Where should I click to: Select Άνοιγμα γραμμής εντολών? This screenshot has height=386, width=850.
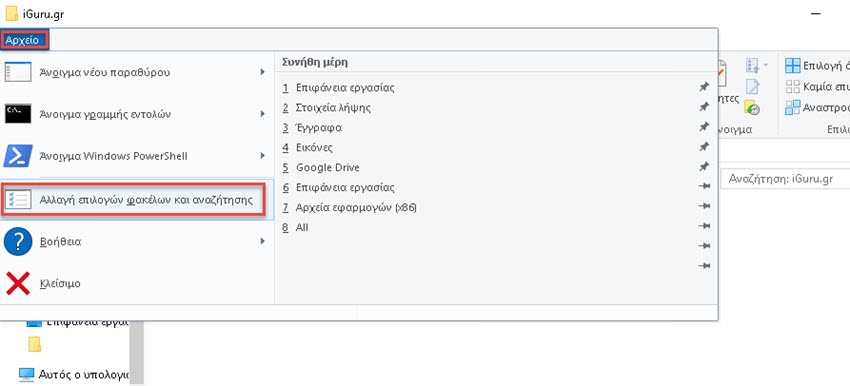[137, 114]
